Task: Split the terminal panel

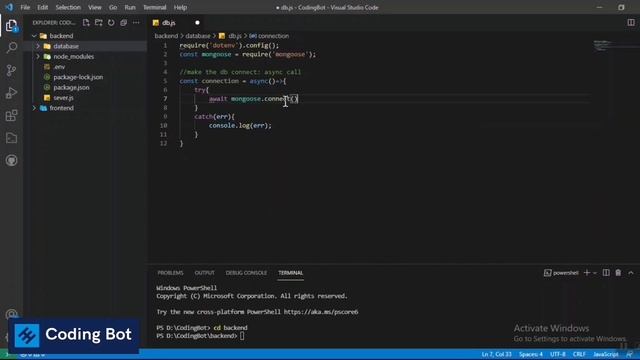Action: click(x=606, y=273)
